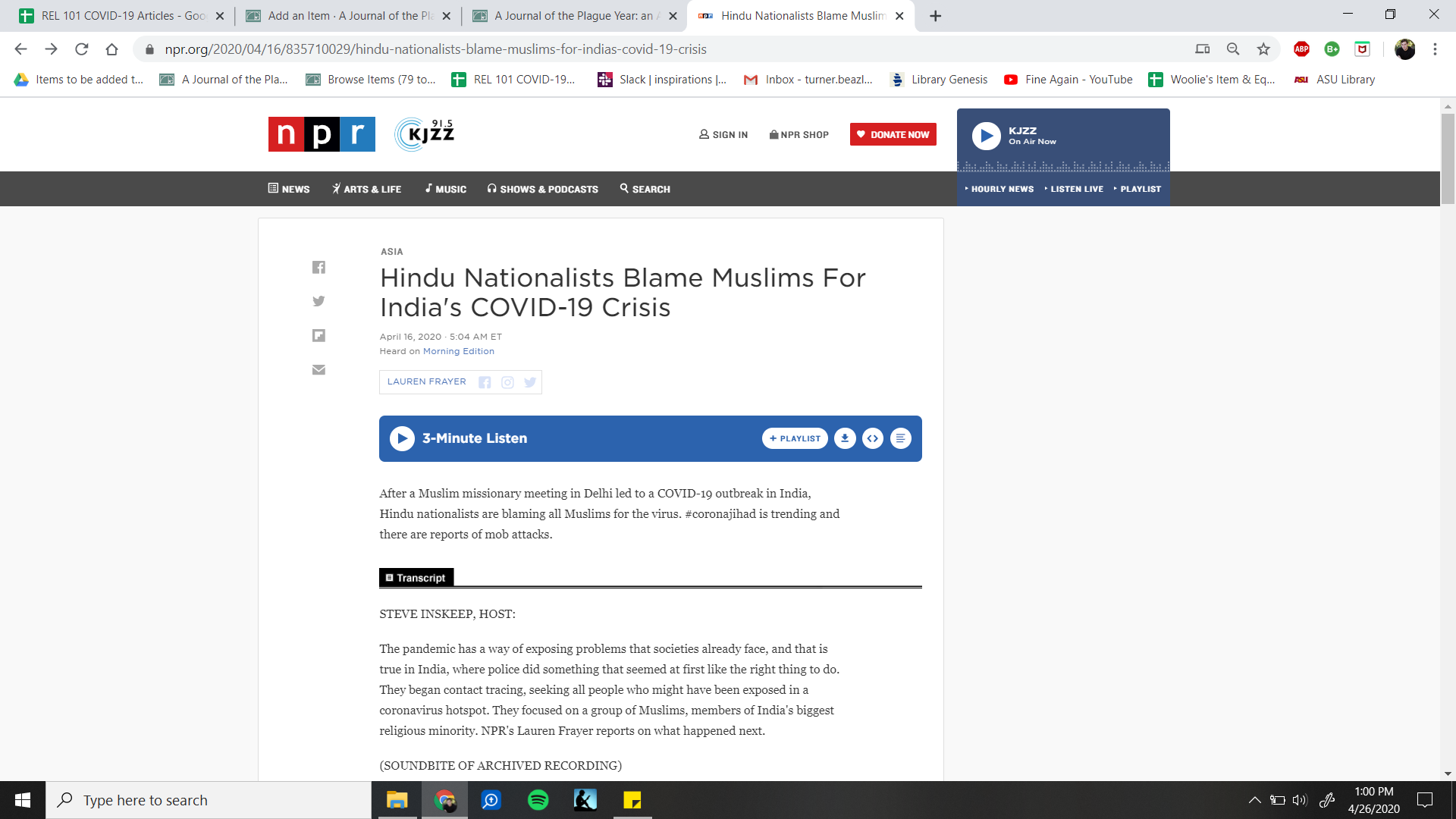Play the 3-Minute Listen audio
1456x819 pixels.
(402, 438)
